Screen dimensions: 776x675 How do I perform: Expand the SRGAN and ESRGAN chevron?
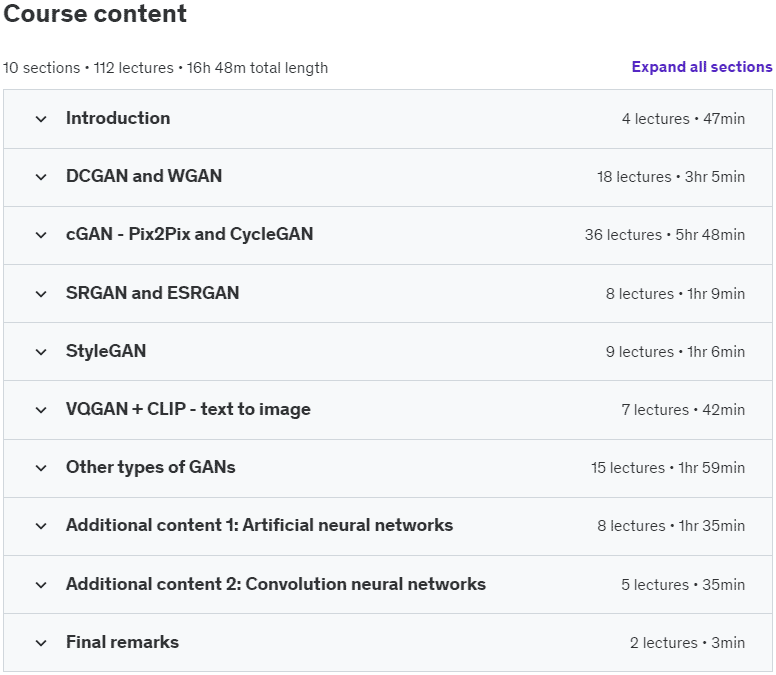41,294
